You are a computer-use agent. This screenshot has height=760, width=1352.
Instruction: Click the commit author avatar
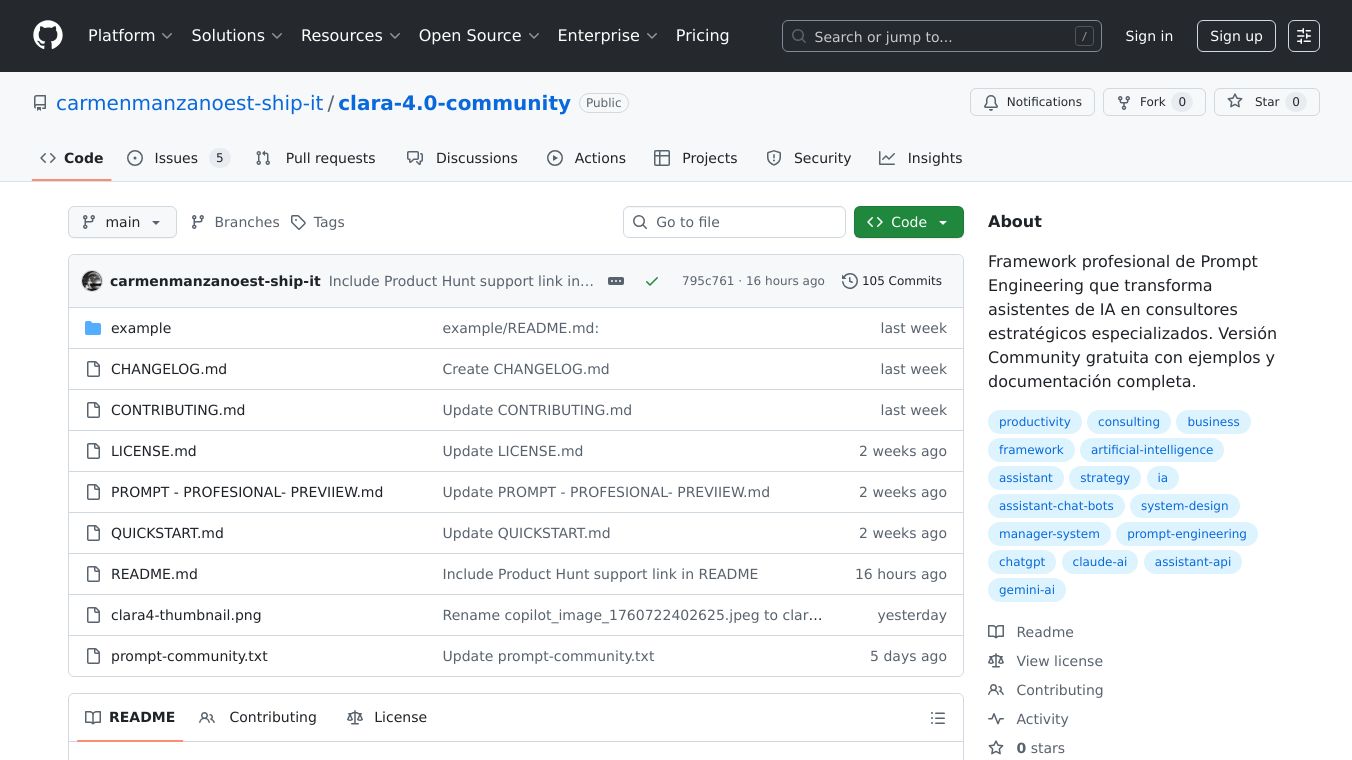(x=92, y=281)
